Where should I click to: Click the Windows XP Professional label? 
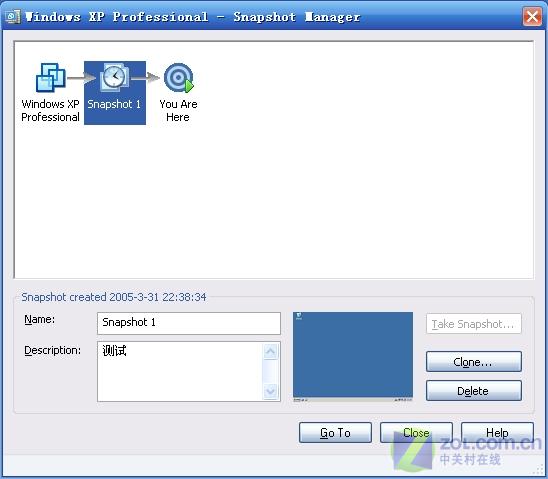pyautogui.click(x=50, y=110)
